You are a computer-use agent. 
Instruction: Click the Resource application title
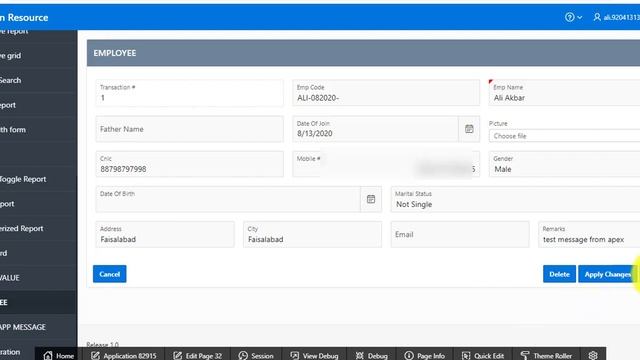pos(24,17)
